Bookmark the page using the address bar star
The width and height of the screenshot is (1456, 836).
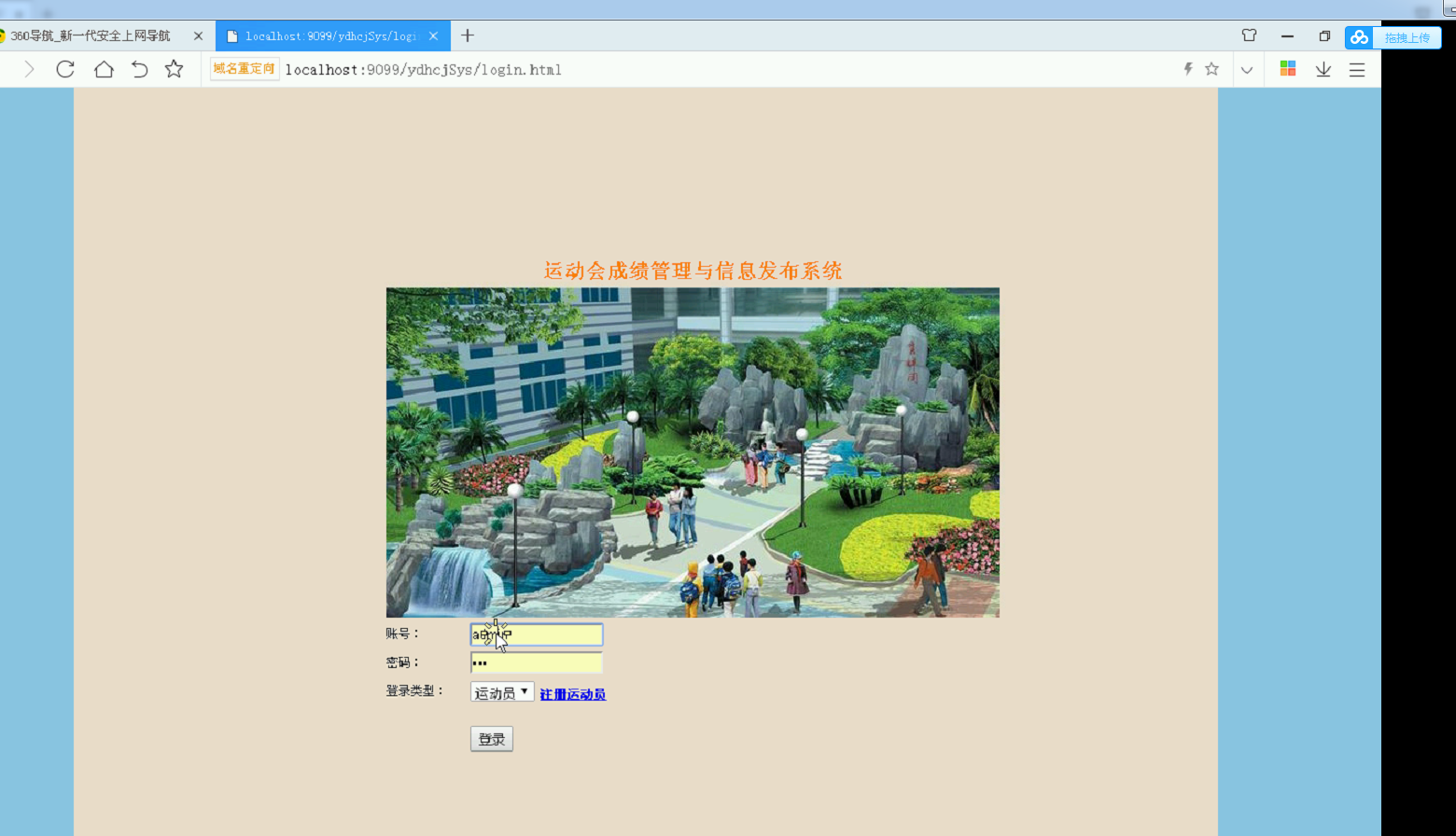coord(1211,69)
